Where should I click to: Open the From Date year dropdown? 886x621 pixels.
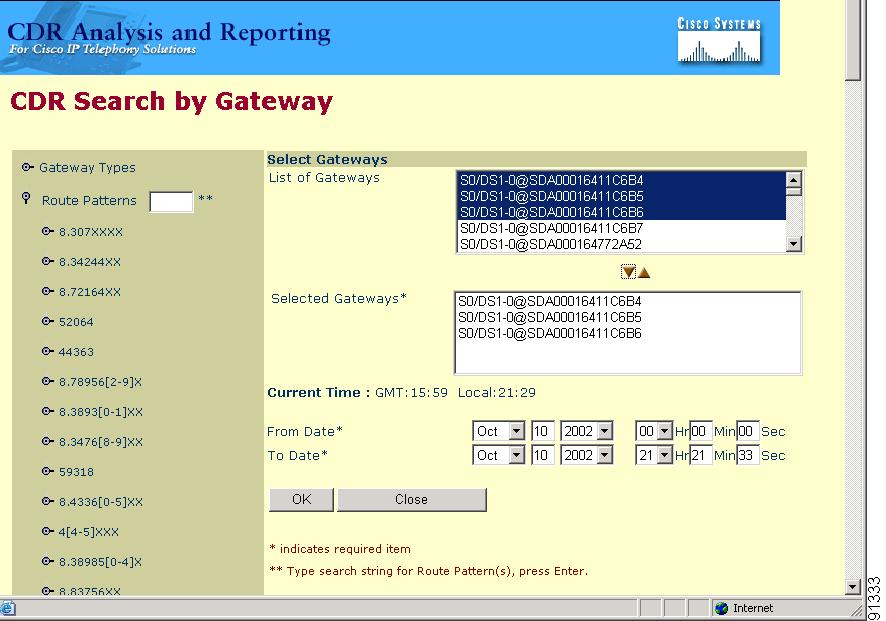(605, 431)
